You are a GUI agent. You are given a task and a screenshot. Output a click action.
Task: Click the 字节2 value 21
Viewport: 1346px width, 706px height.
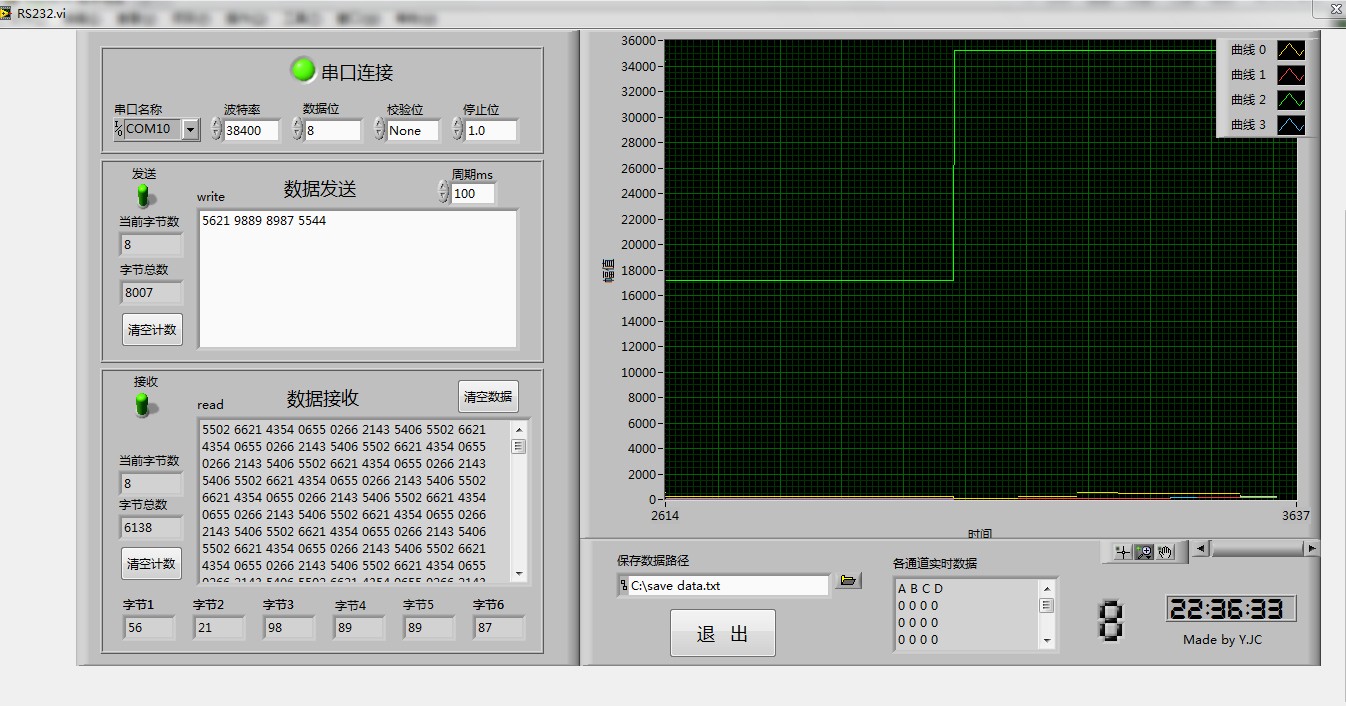pyautogui.click(x=218, y=628)
